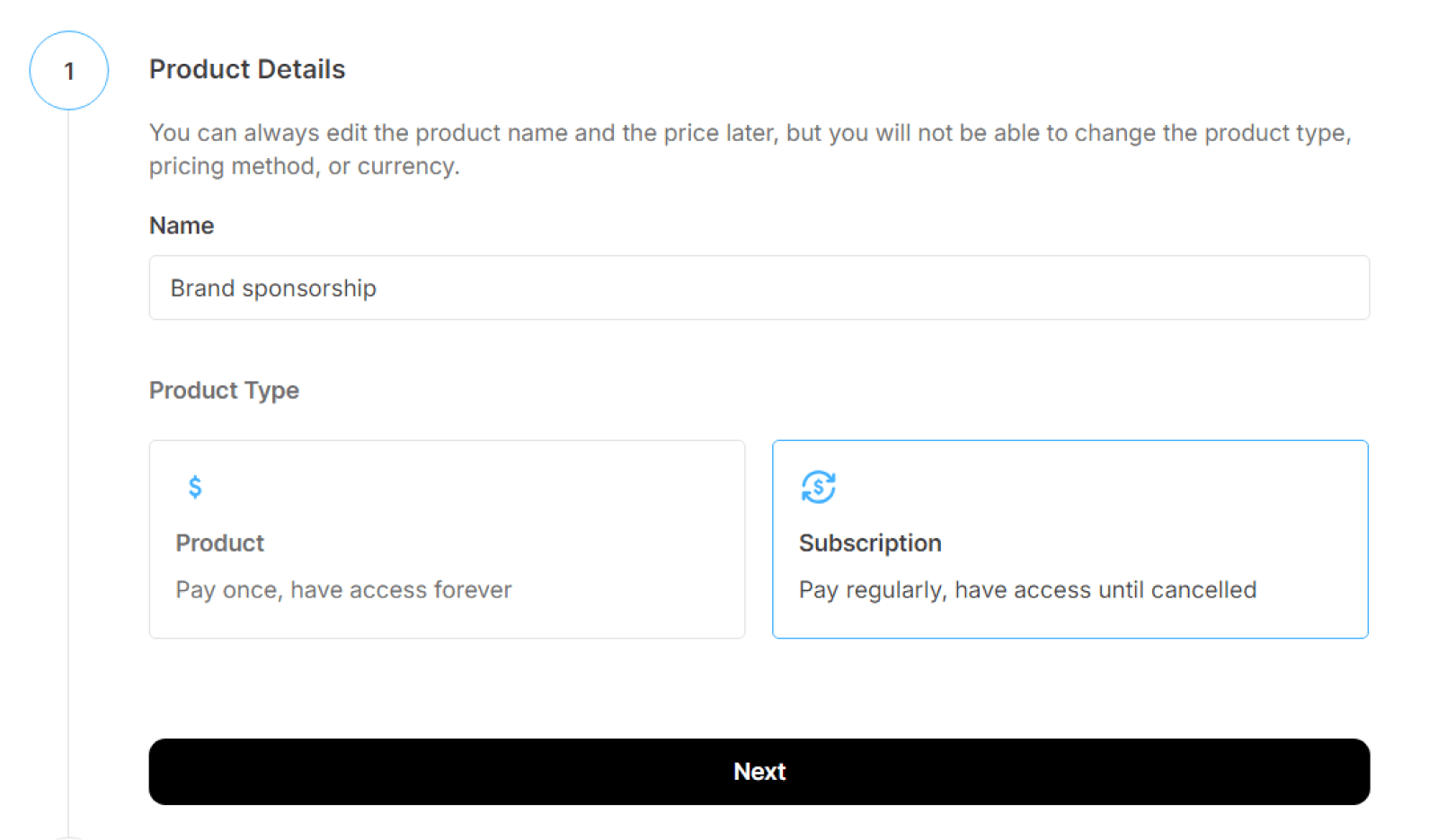The width and height of the screenshot is (1438, 840).
Task: Choose "Pay regularly, have access until cancelled" option
Action: [x=1027, y=590]
